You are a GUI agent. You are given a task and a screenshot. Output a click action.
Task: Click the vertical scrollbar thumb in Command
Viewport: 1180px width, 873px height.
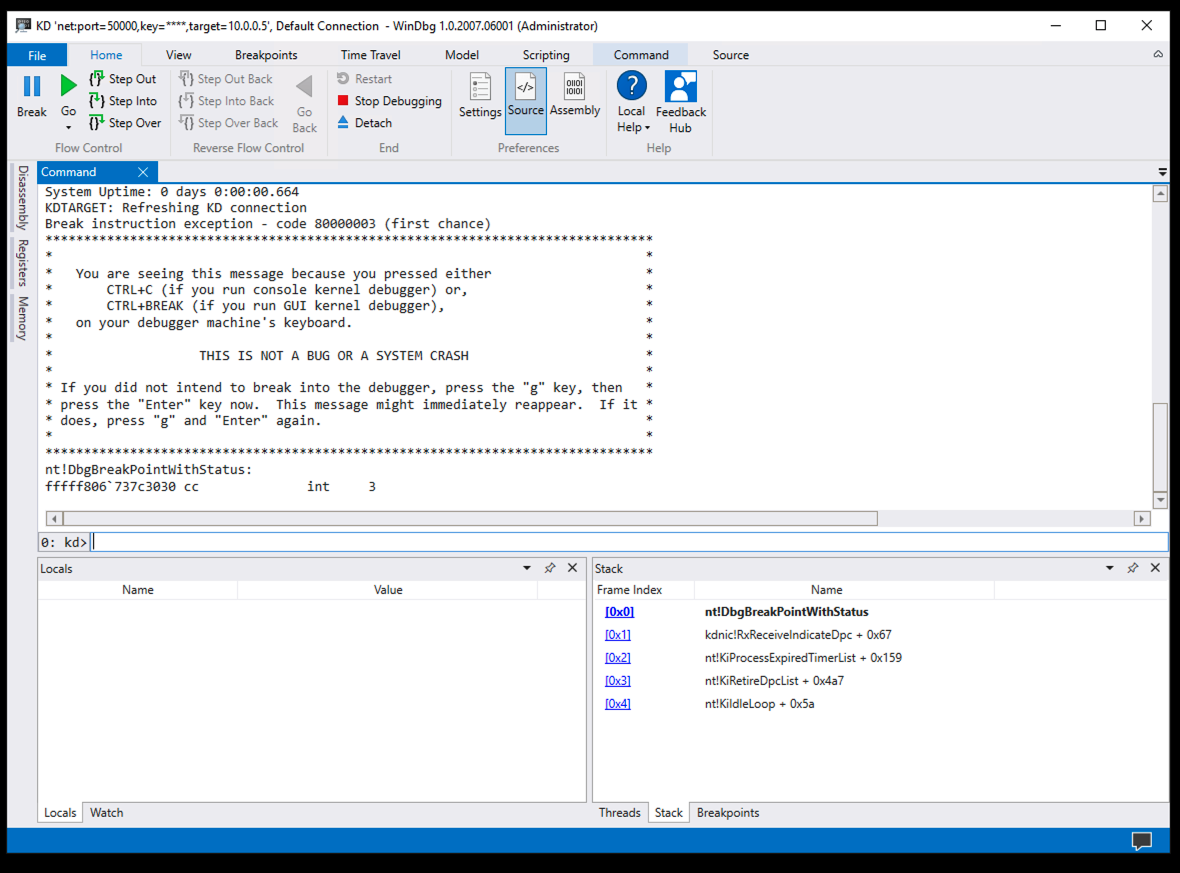pos(1160,446)
